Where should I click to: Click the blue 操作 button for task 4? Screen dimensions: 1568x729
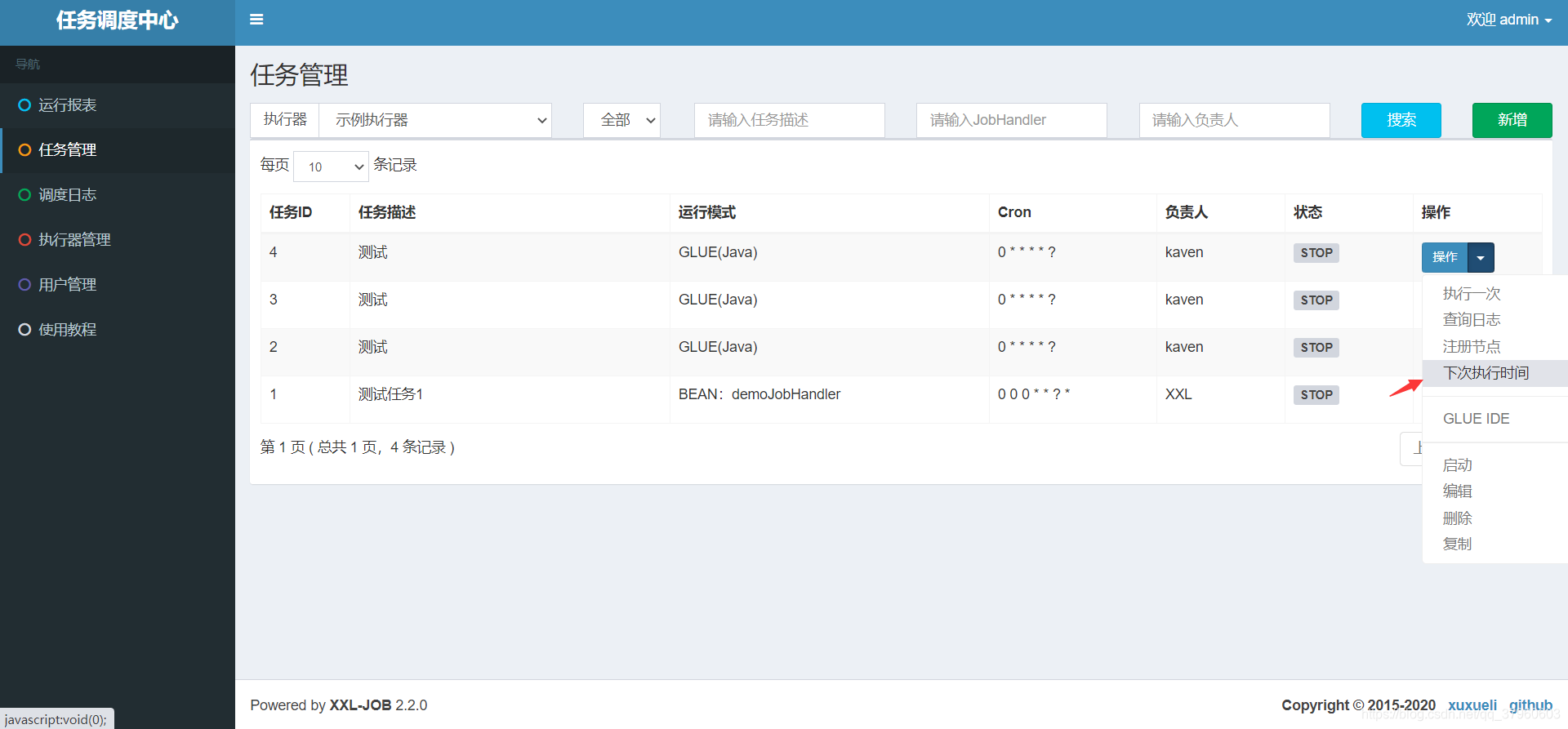pyautogui.click(x=1445, y=257)
